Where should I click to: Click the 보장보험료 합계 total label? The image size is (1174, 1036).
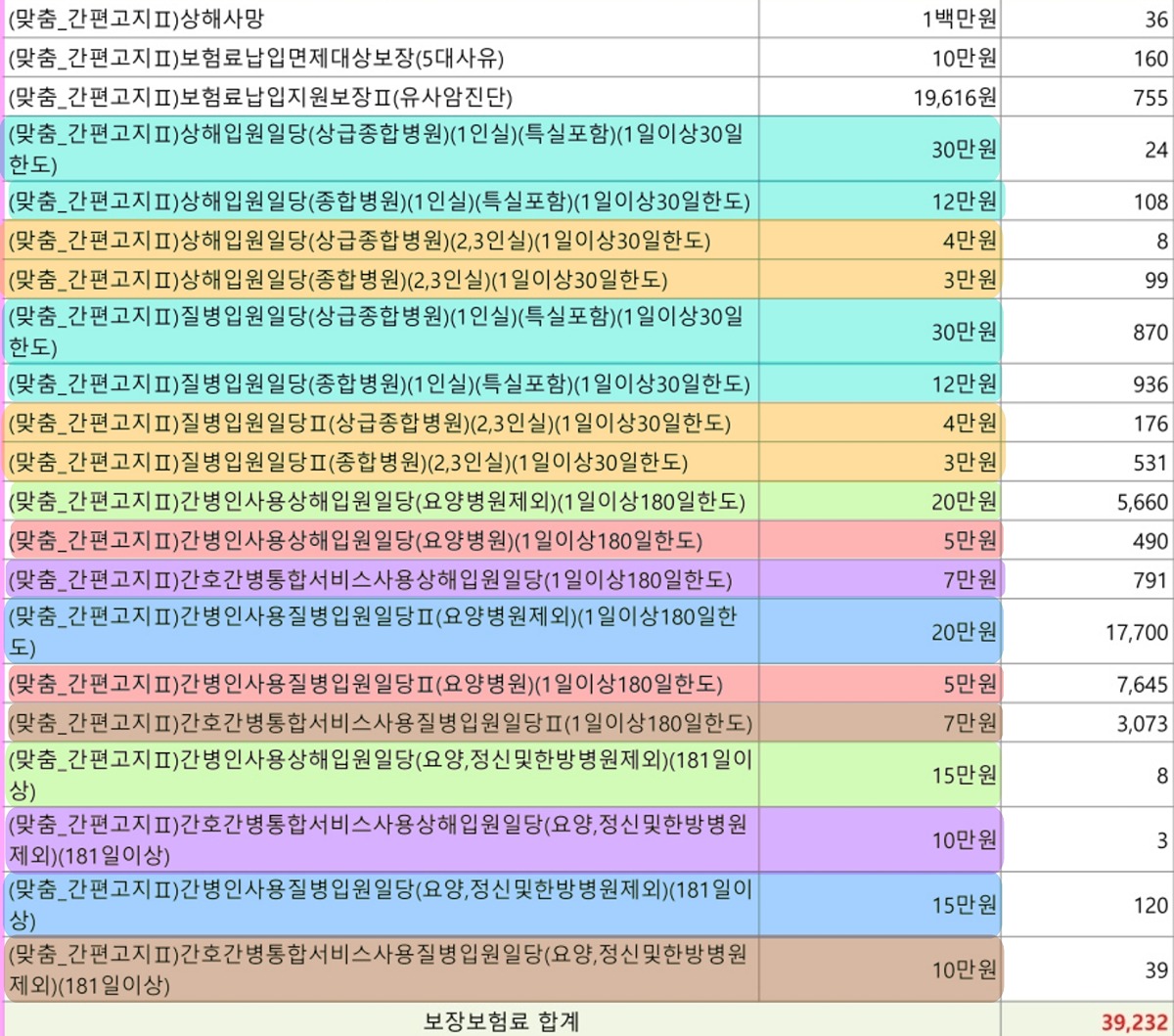pyautogui.click(x=501, y=1022)
